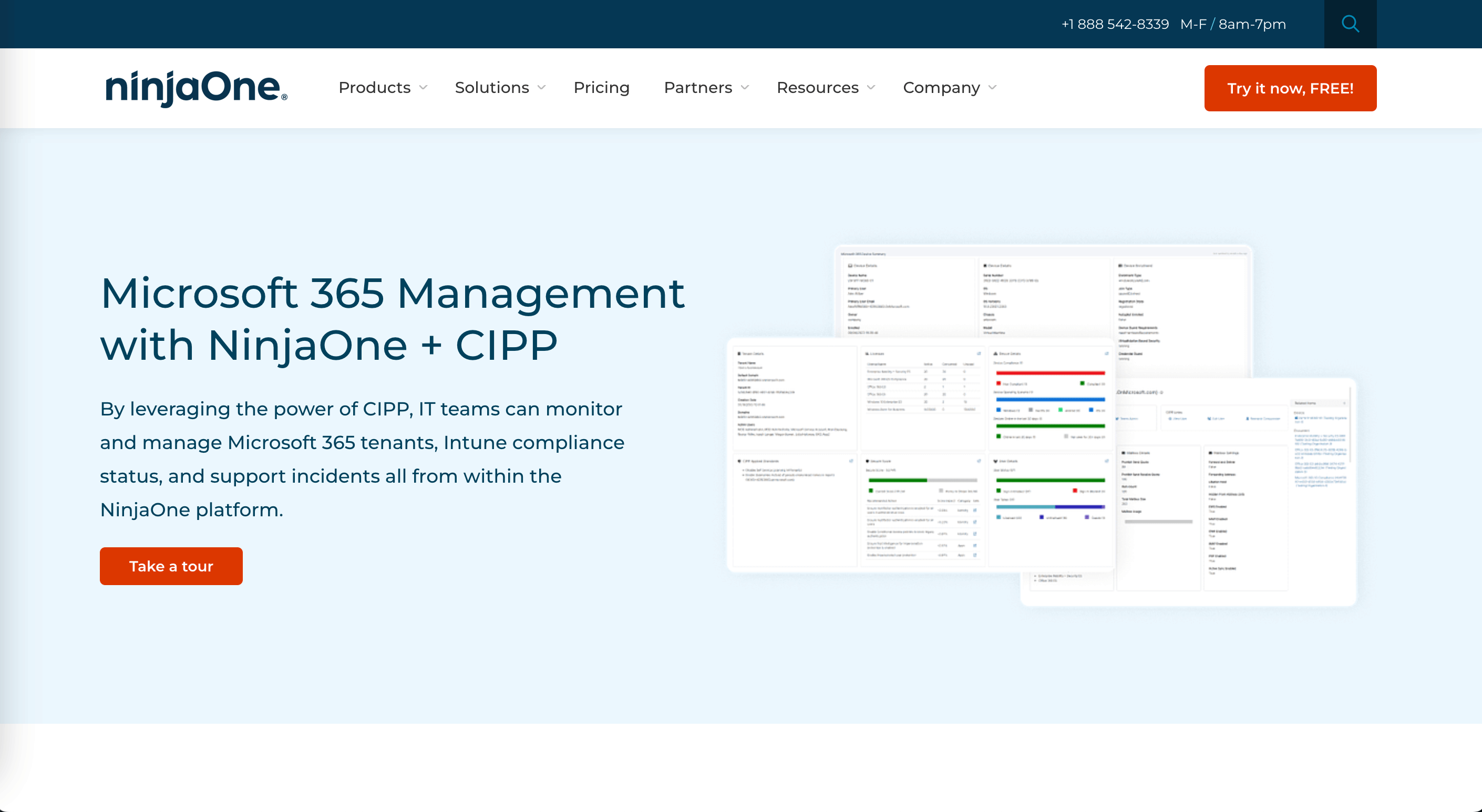The height and width of the screenshot is (812, 1482).
Task: Open the Company menu item
Action: 941,87
